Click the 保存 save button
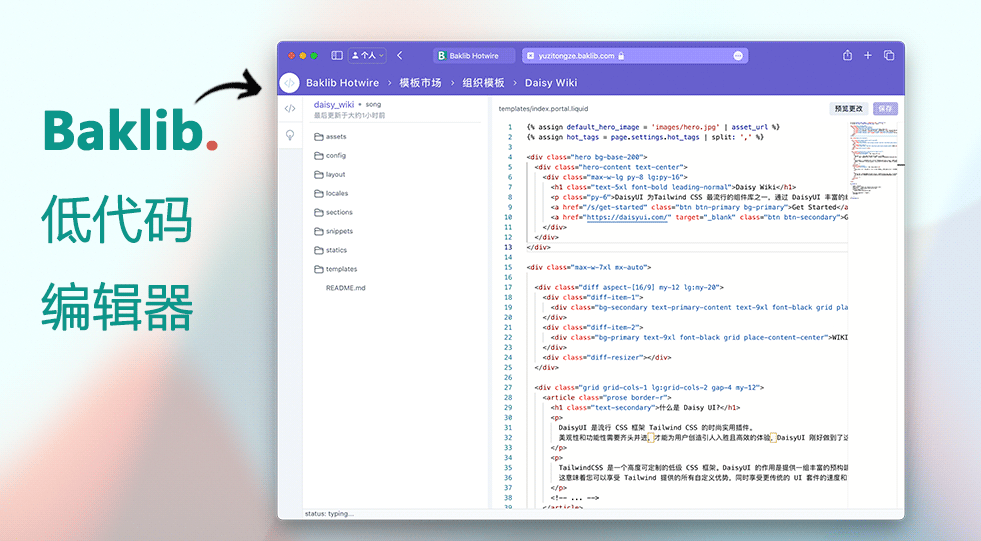Screen dimensions: 981x541 point(885,109)
